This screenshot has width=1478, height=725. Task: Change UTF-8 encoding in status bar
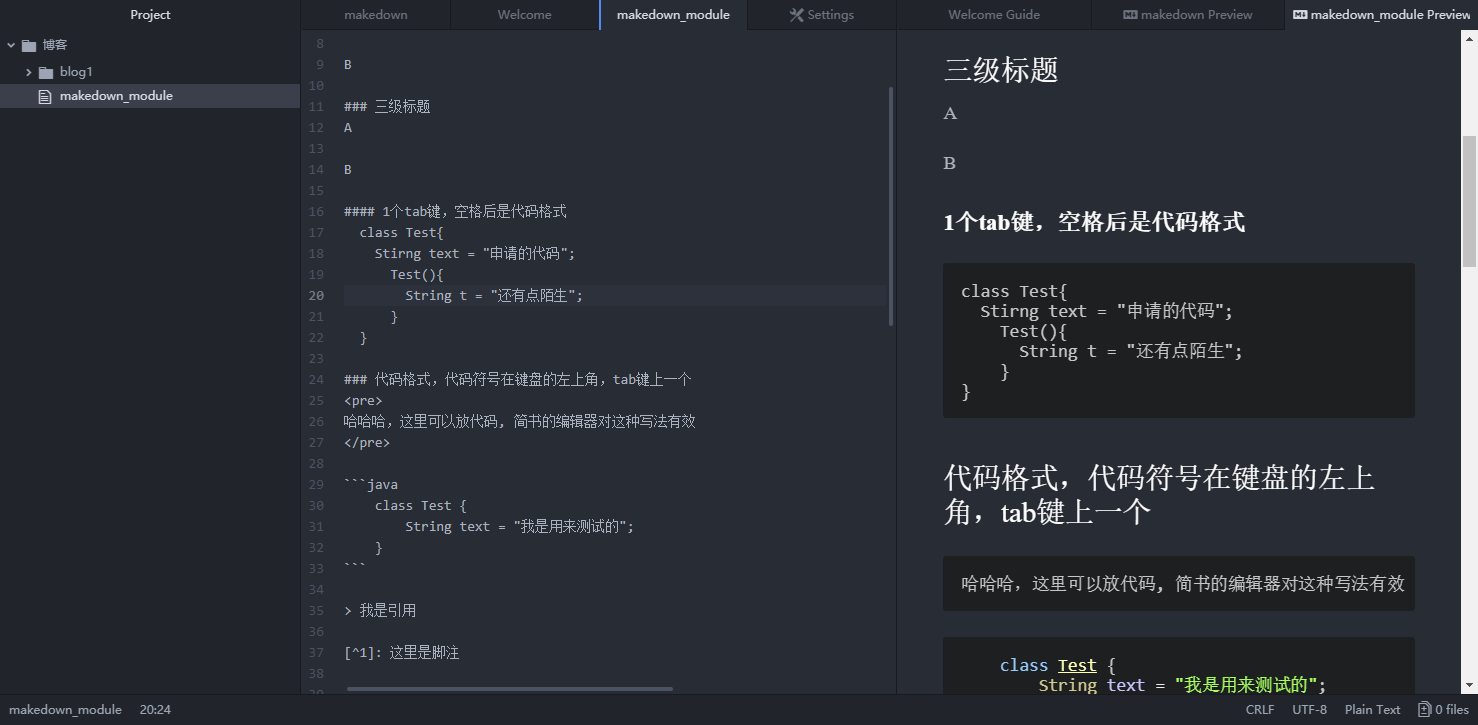(x=1310, y=710)
